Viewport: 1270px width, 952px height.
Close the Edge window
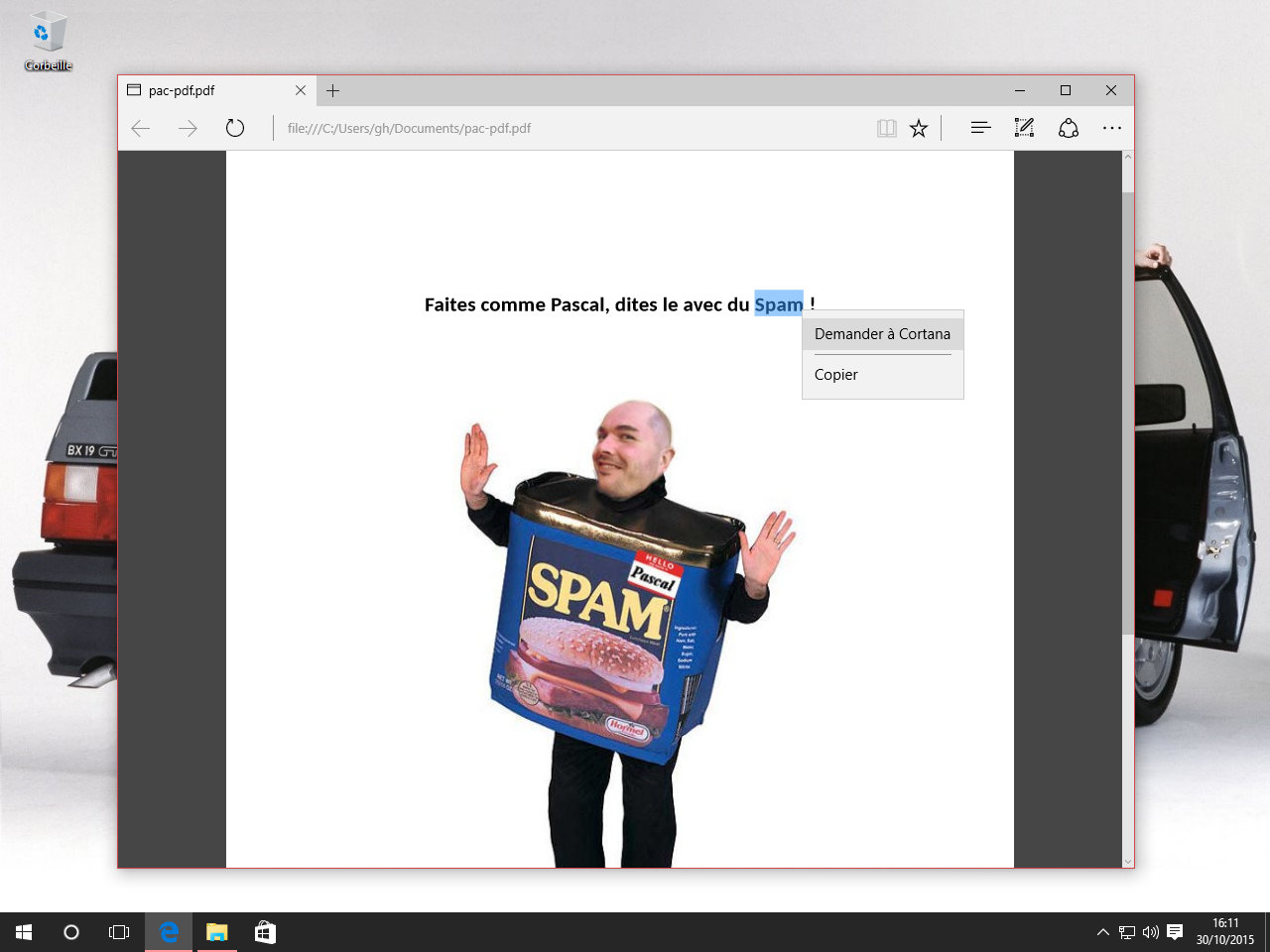coord(1111,90)
